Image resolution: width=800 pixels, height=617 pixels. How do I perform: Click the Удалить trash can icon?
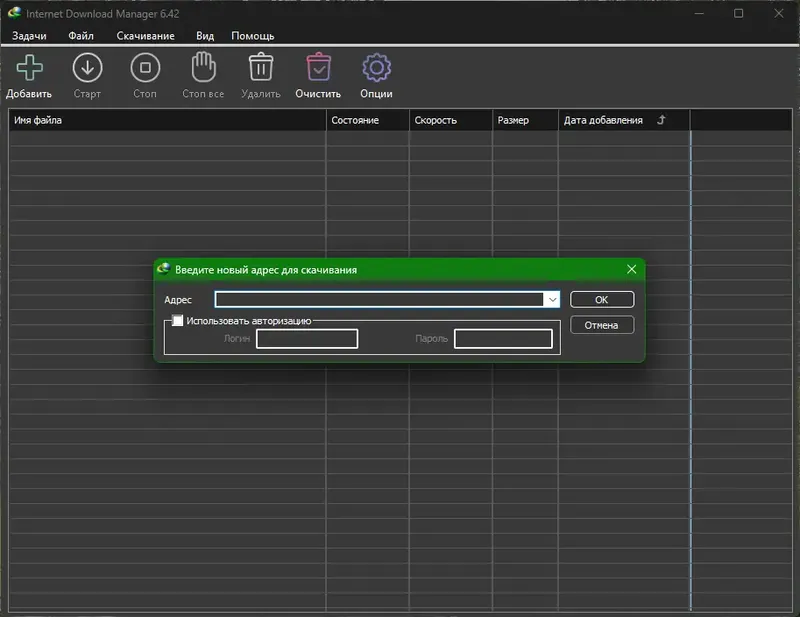(261, 67)
